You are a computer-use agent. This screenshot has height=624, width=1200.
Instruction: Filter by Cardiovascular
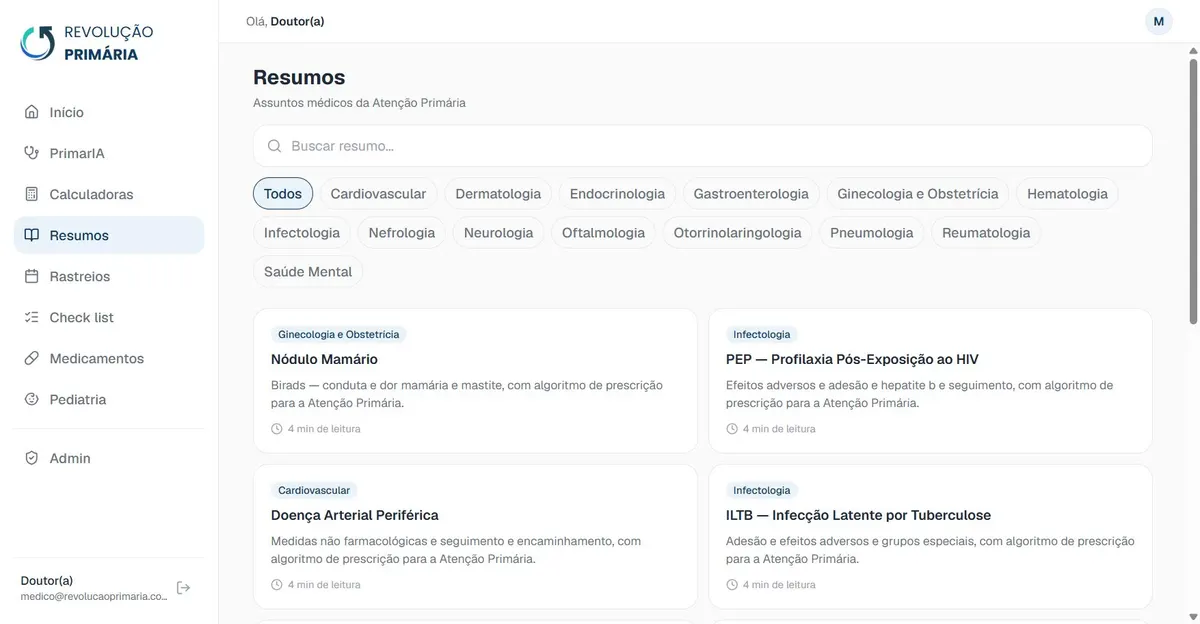(378, 194)
